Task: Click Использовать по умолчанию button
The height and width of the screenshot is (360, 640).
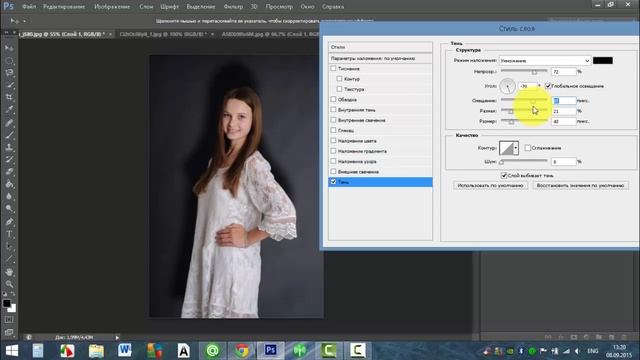Action: click(490, 185)
